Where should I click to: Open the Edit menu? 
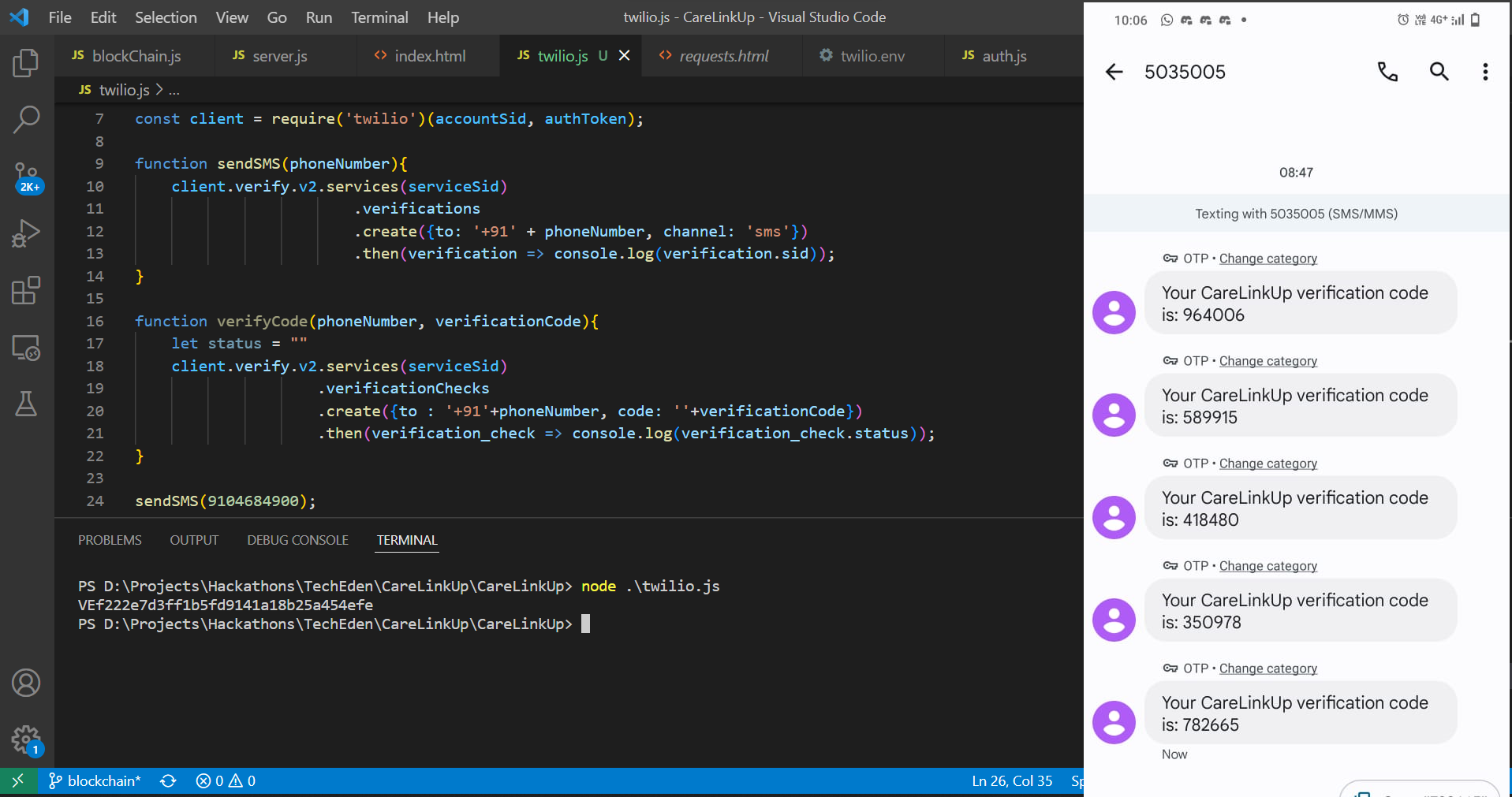pos(103,17)
